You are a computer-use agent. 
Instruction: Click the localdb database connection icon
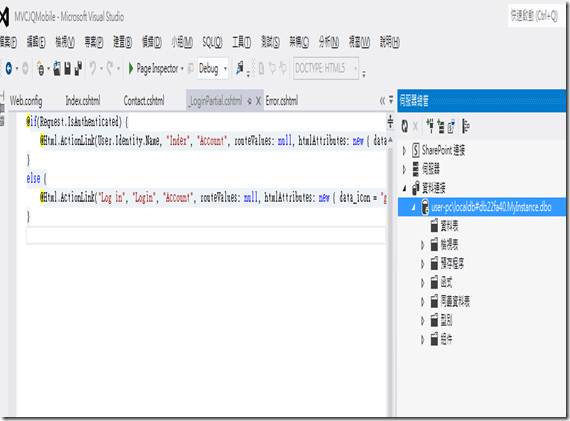pyautogui.click(x=425, y=207)
